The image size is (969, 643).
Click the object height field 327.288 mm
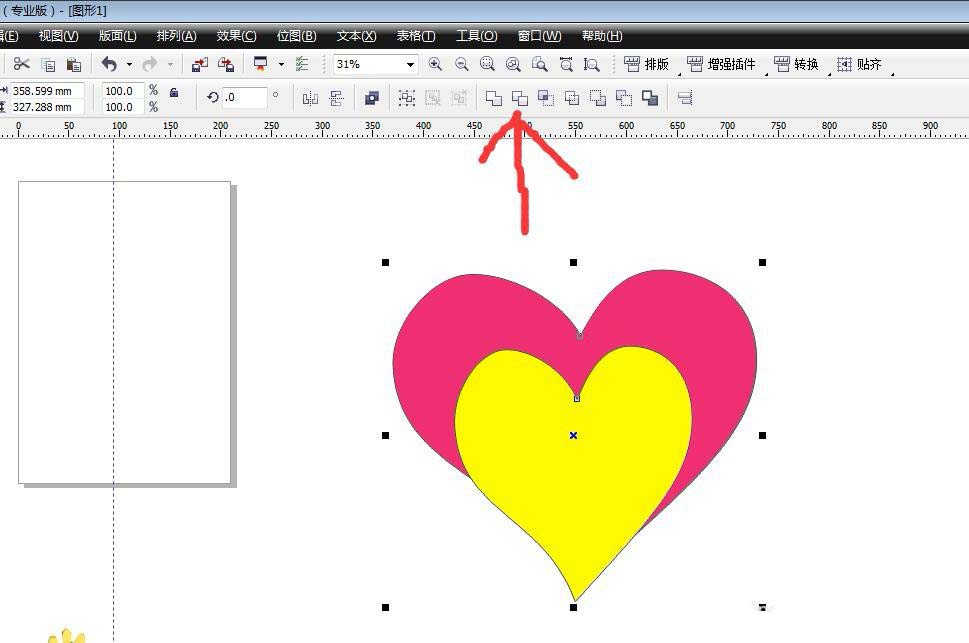click(x=47, y=107)
